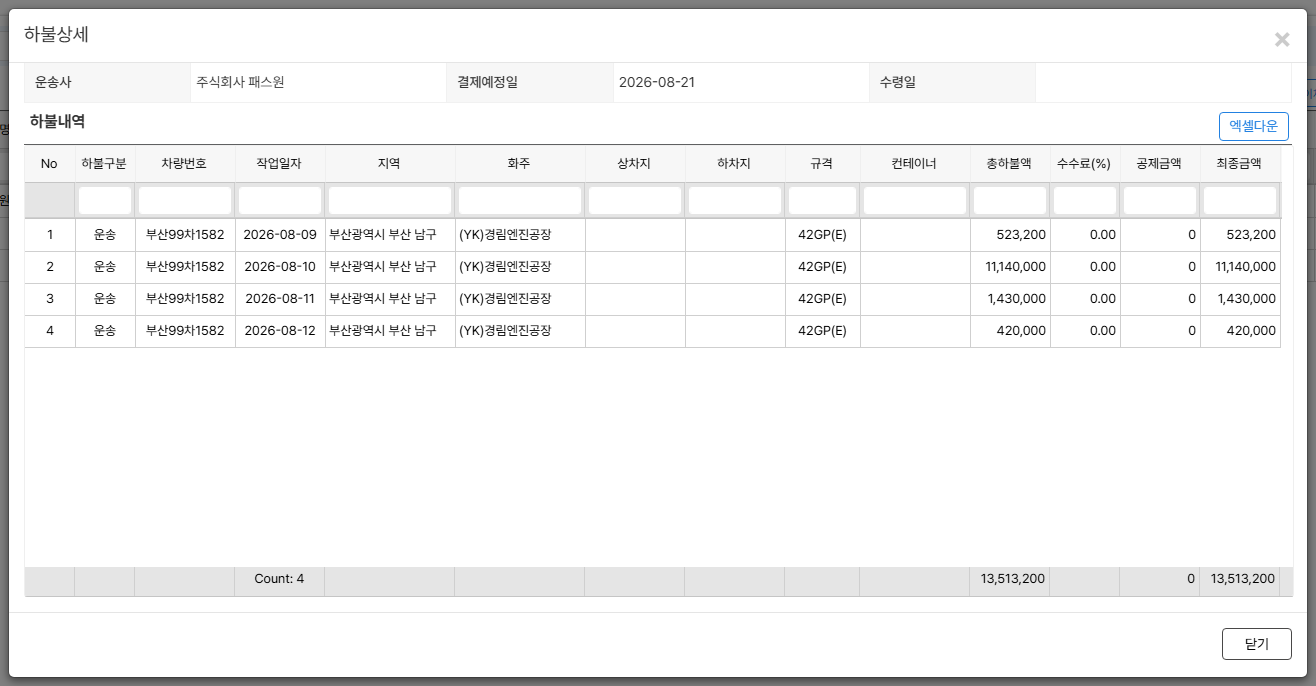The image size is (1316, 686).
Task: Click 부산광역시 부산 남구 in row 4
Action: coord(390,331)
